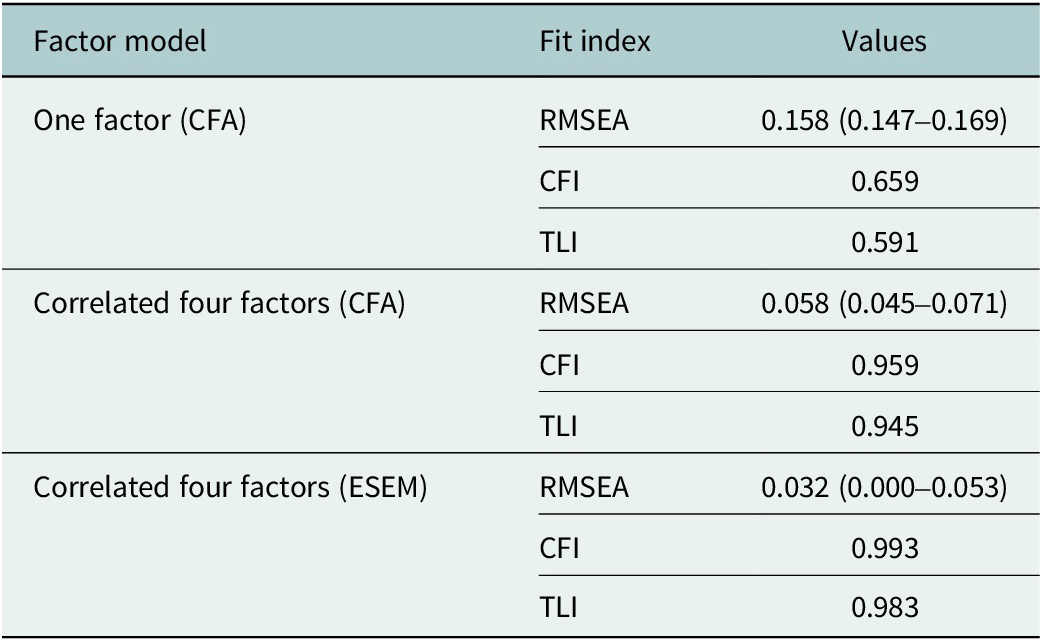Select the 'Correlated four factors (CFA)' label

tap(218, 304)
